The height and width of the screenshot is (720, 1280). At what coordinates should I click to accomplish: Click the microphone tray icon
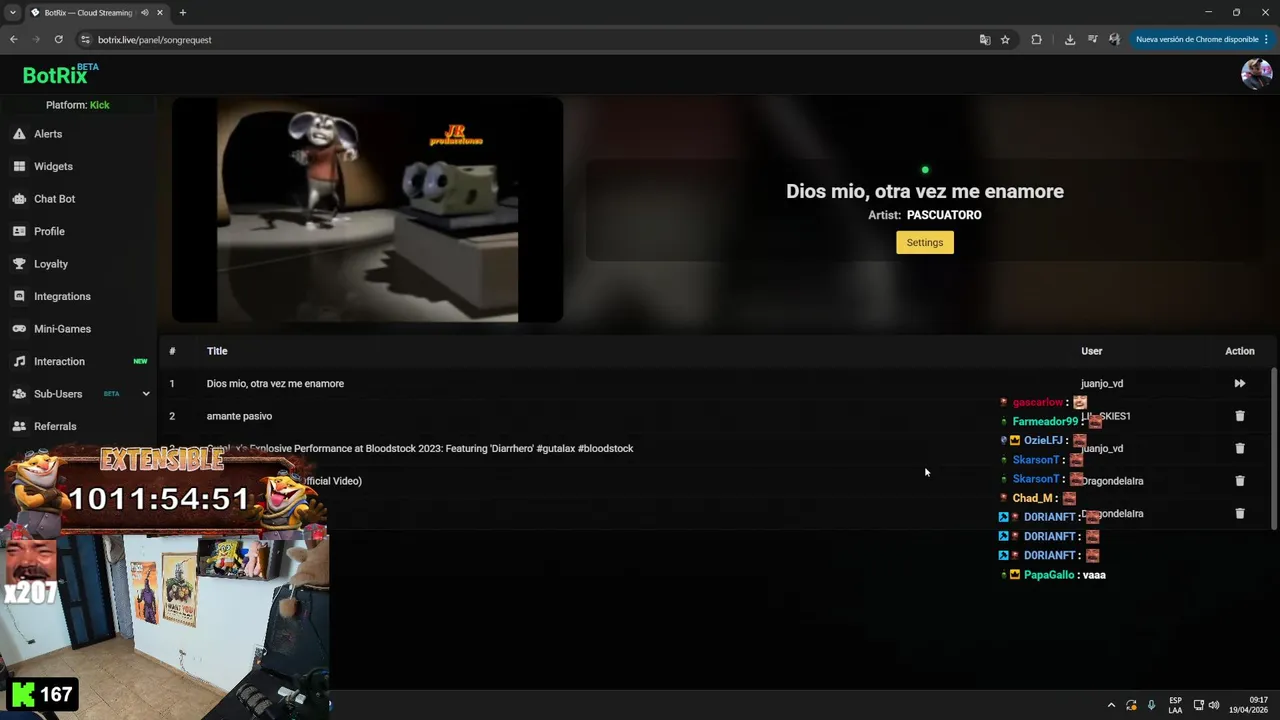pyautogui.click(x=1151, y=705)
